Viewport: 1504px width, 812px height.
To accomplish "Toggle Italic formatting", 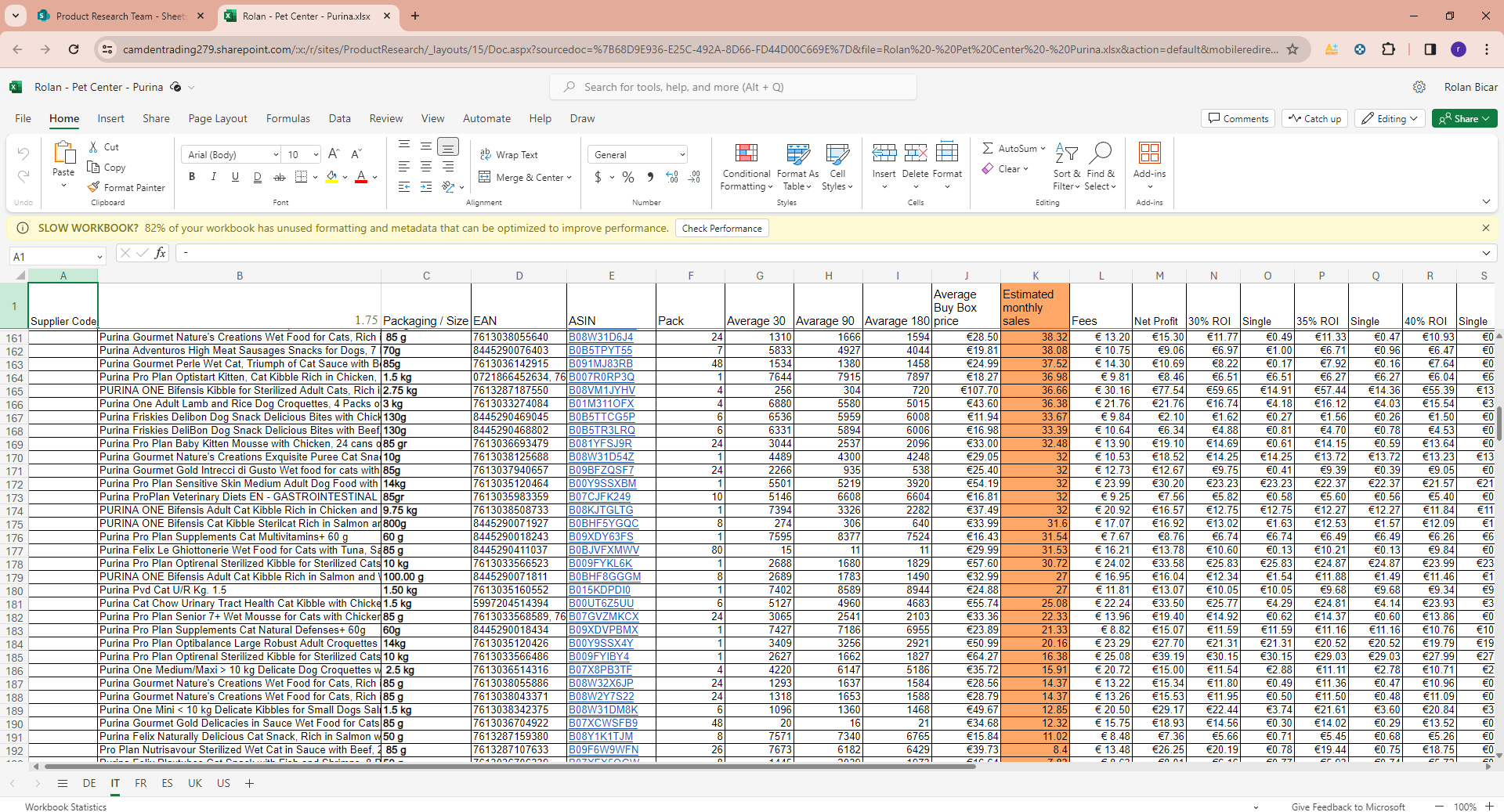I will [213, 178].
